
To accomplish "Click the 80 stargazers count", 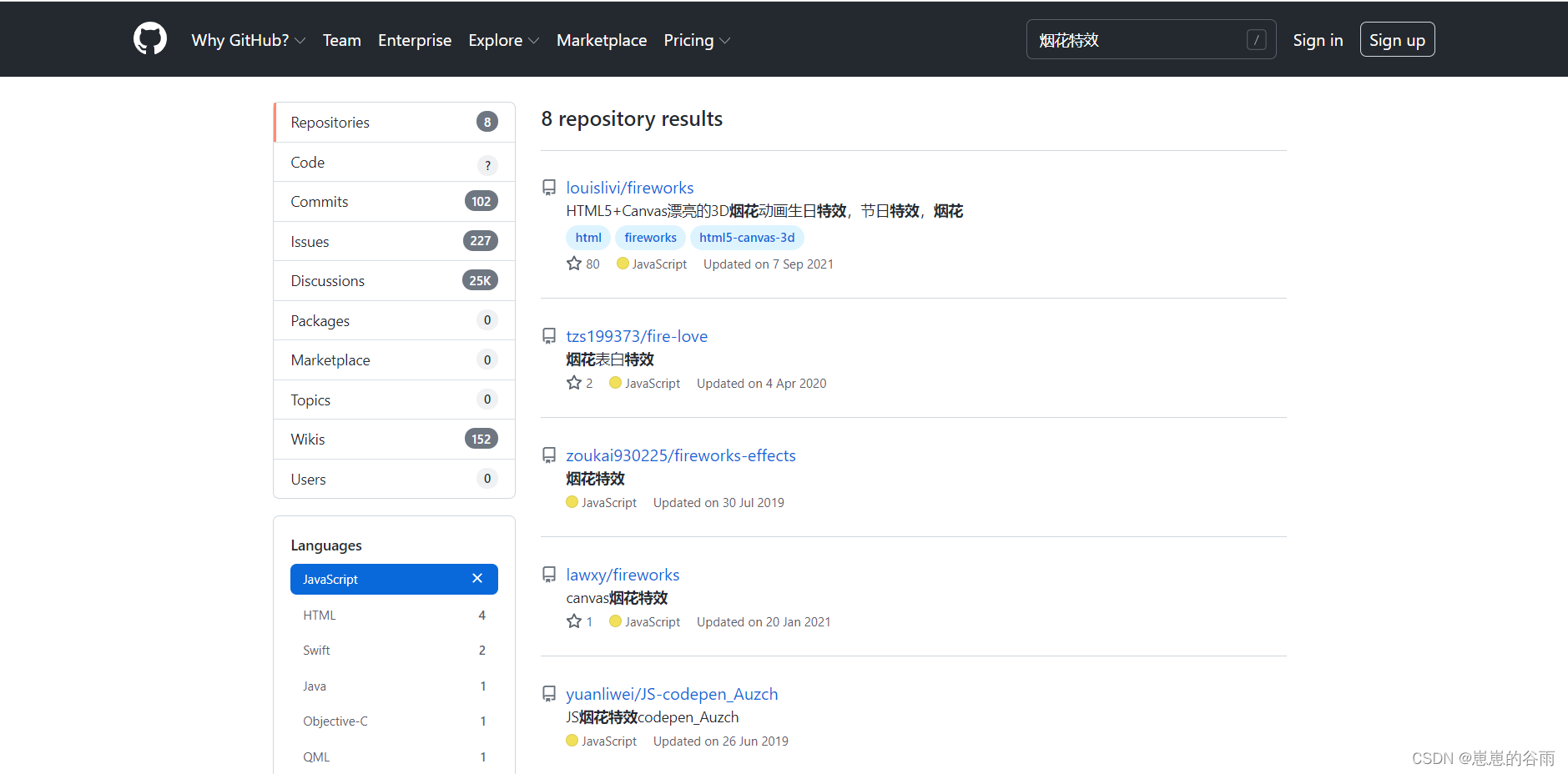I will (x=592, y=264).
